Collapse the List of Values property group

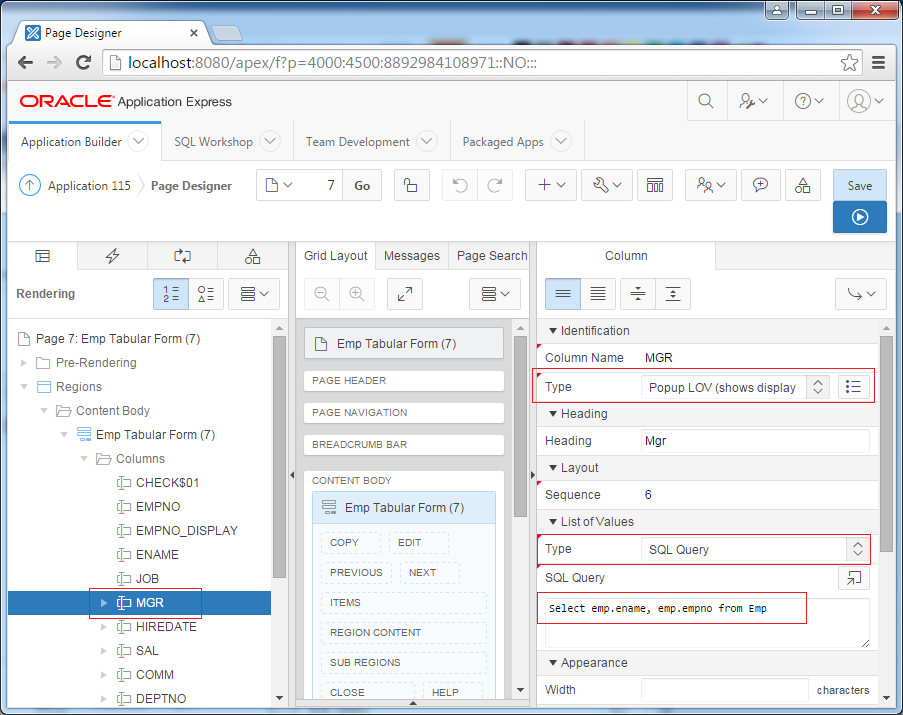[x=553, y=522]
